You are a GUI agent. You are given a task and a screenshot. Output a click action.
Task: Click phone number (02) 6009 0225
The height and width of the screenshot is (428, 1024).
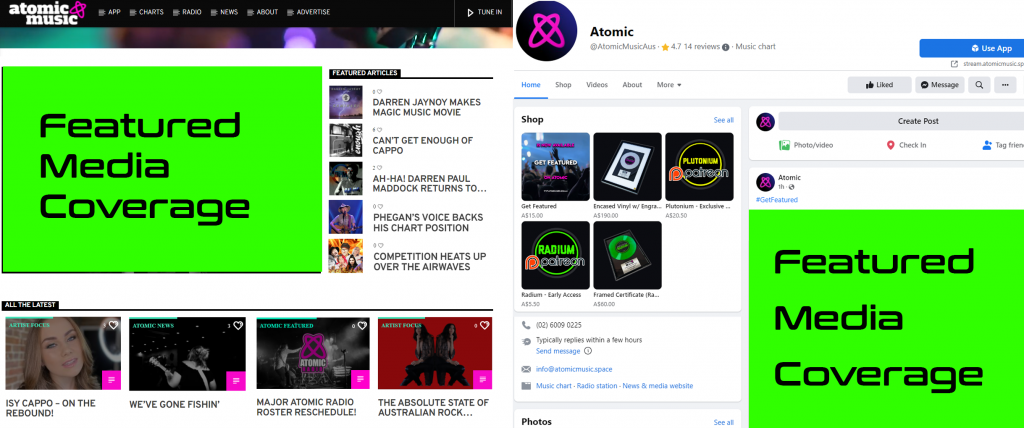(558, 325)
